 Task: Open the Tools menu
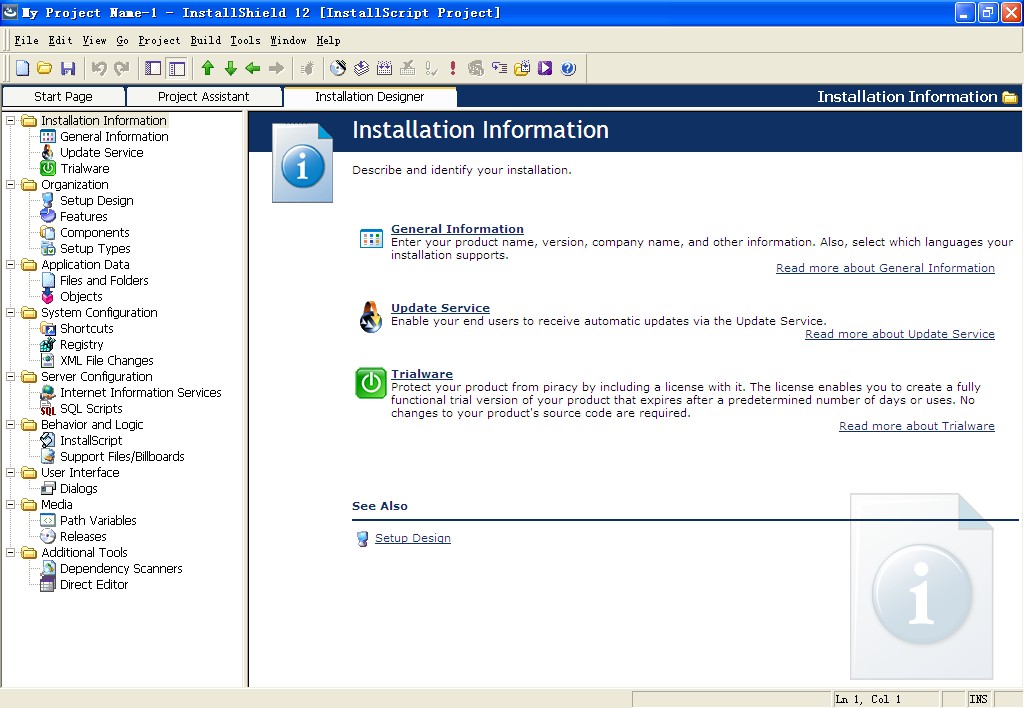click(245, 41)
